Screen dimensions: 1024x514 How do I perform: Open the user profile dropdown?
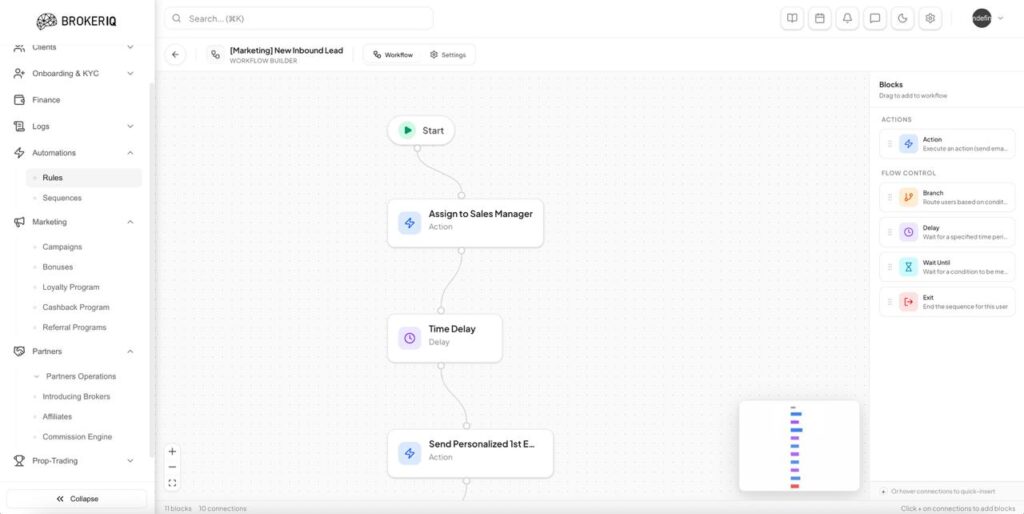tap(987, 18)
